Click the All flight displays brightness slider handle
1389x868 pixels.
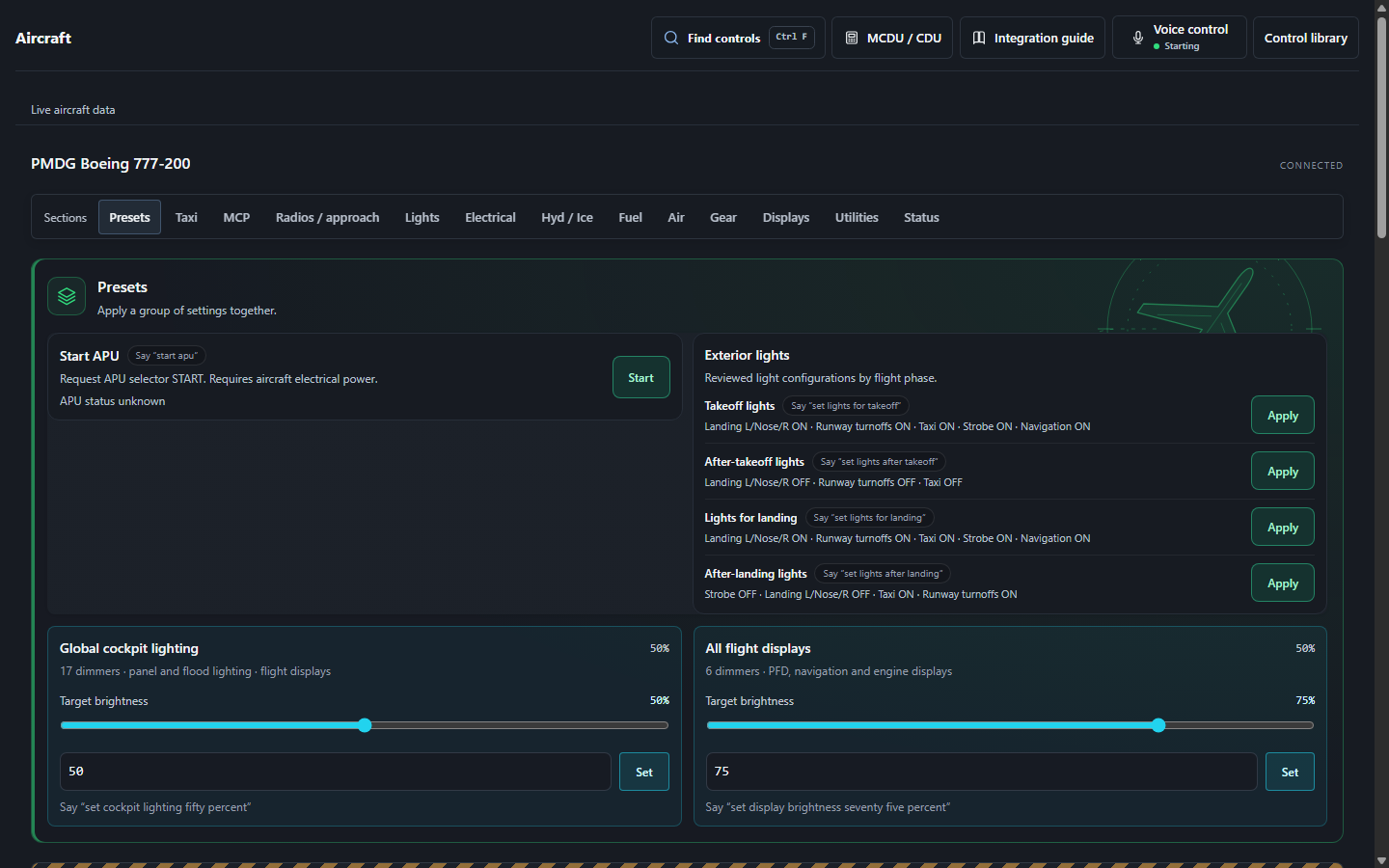[1158, 725]
